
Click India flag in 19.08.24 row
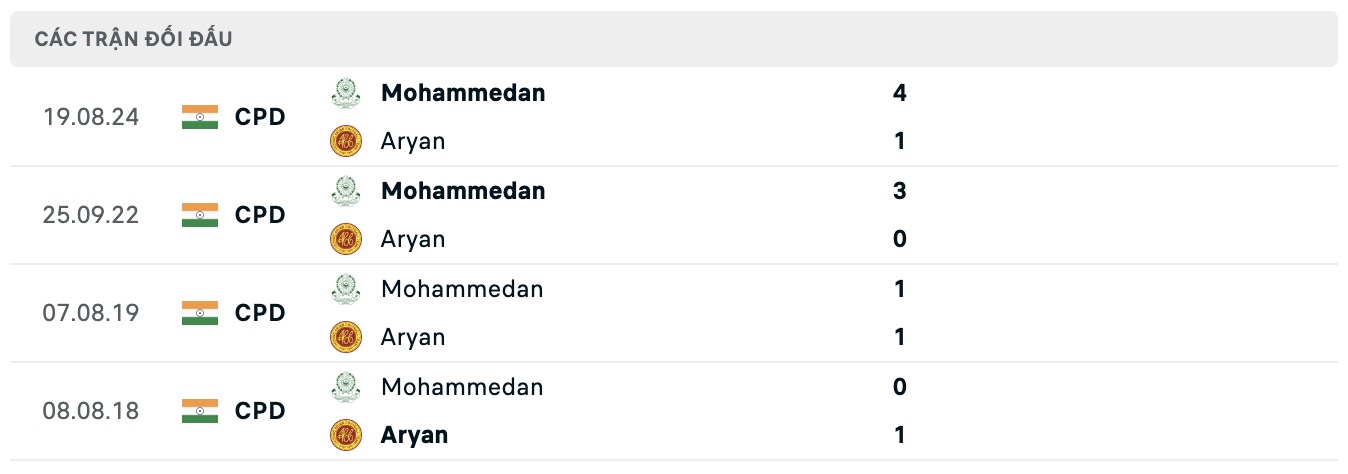pyautogui.click(x=200, y=117)
